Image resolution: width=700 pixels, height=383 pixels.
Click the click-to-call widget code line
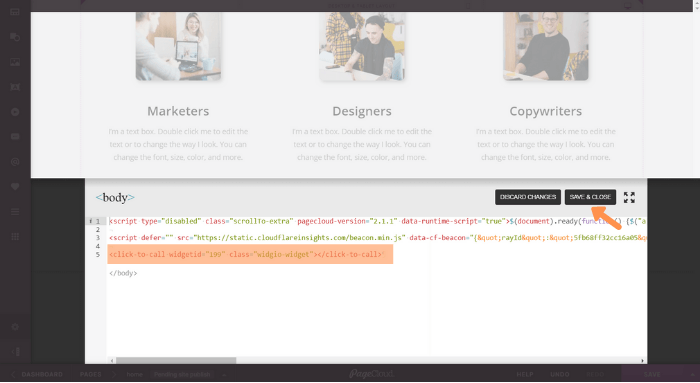pos(246,254)
